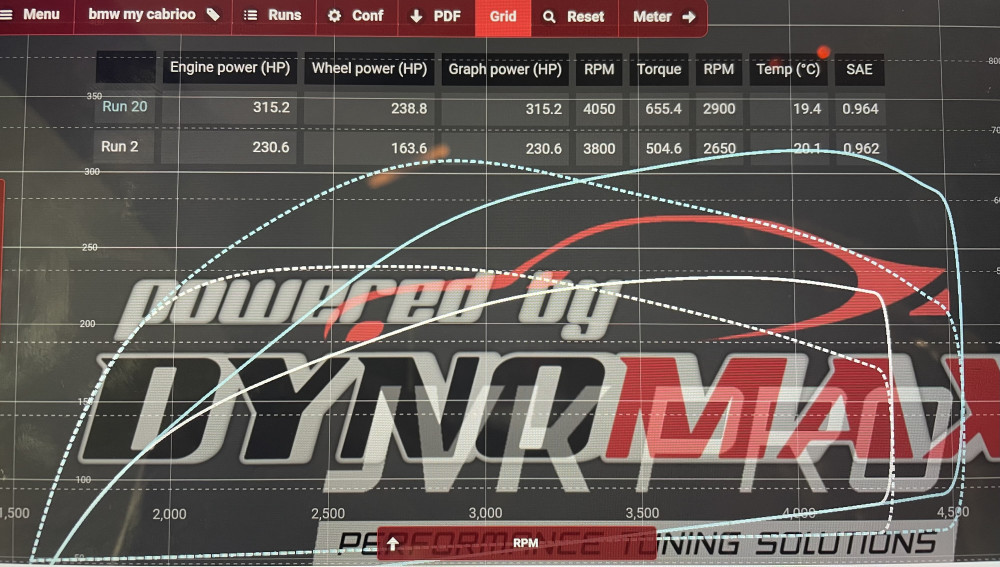Click the bmw my cabrioo session name
The width and height of the screenshot is (1000, 567).
[141, 16]
